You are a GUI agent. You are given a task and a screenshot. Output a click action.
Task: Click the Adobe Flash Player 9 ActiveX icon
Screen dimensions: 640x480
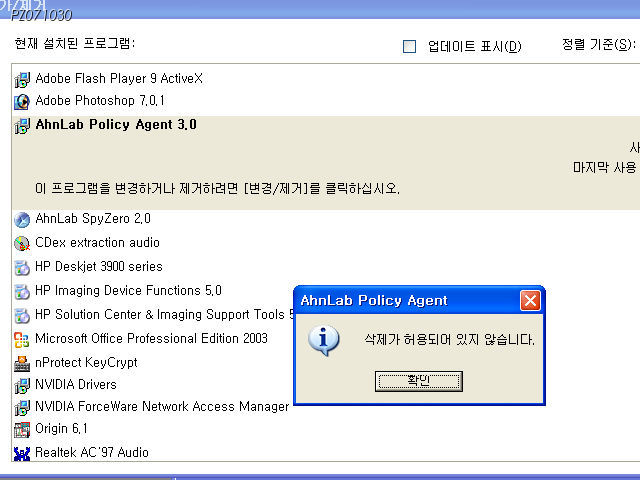[22, 79]
